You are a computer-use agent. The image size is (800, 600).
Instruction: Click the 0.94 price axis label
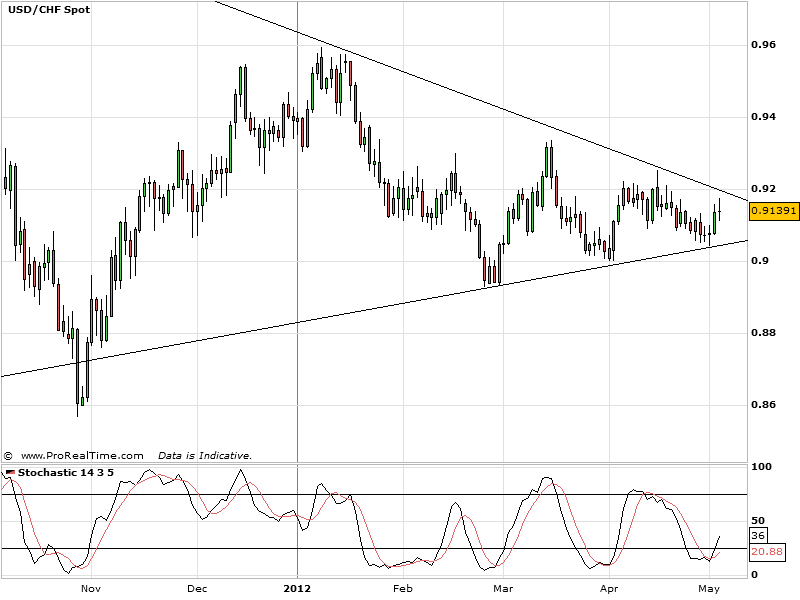[x=763, y=117]
